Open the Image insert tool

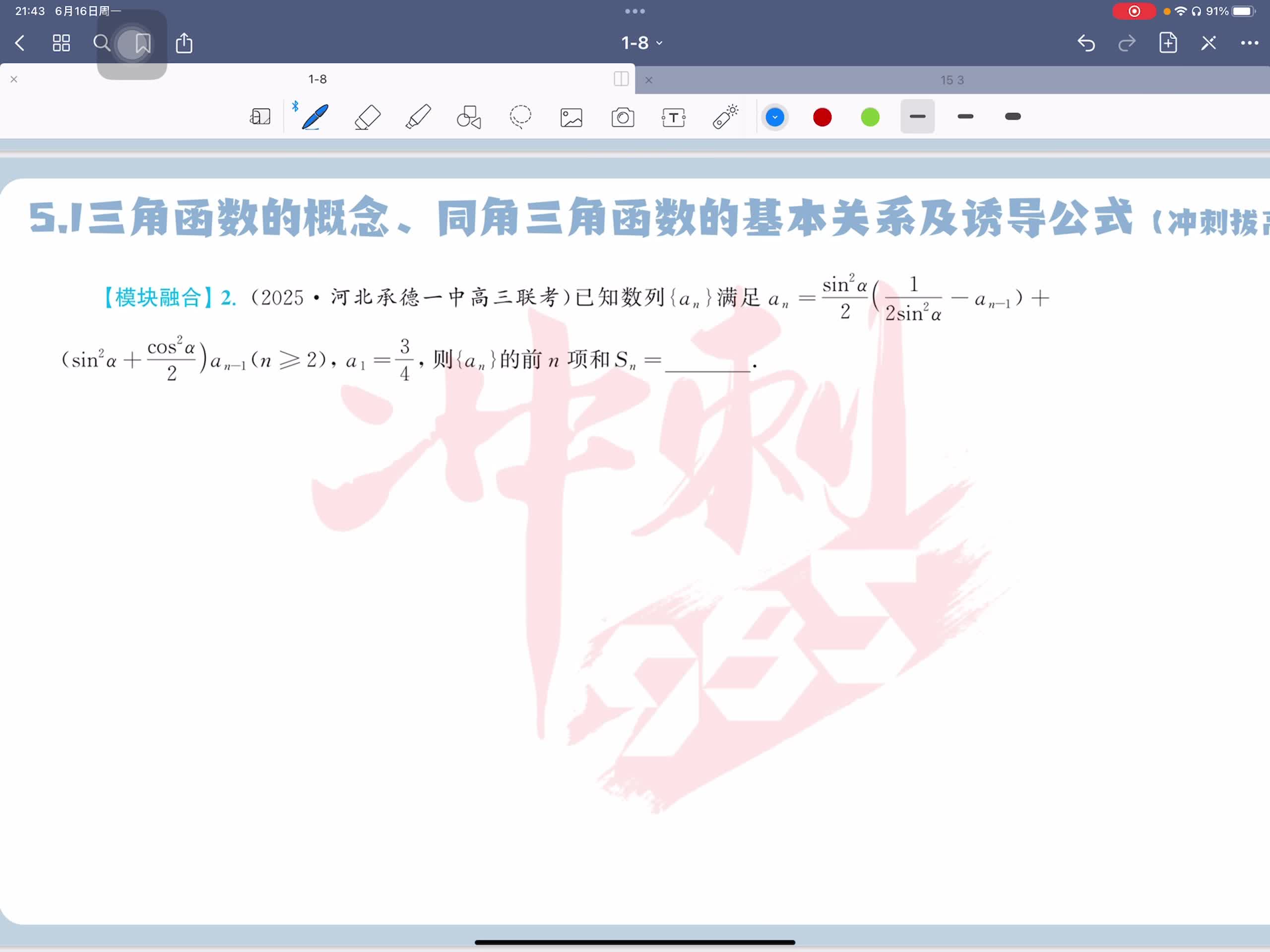(571, 118)
